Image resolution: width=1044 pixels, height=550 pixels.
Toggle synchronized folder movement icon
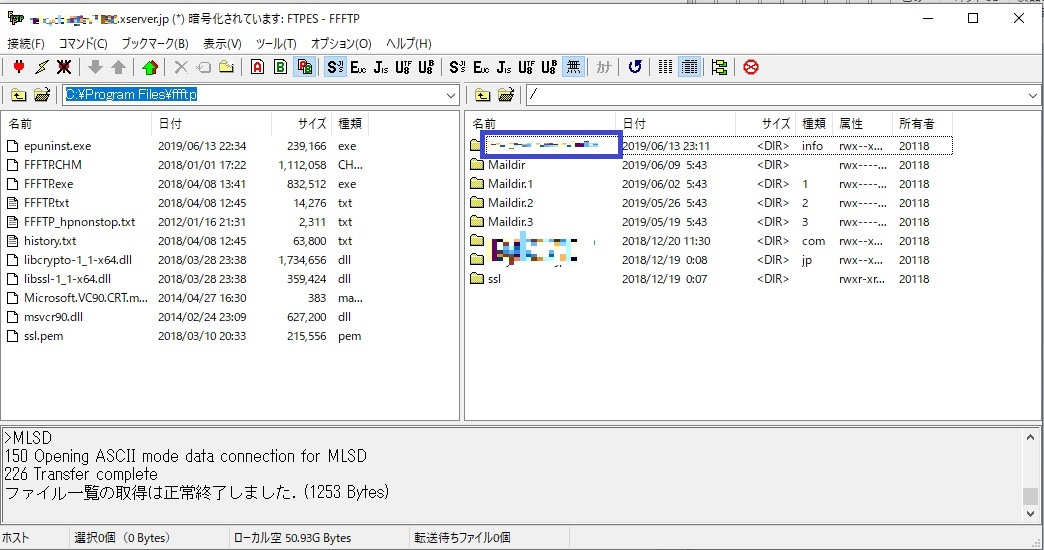coord(719,67)
